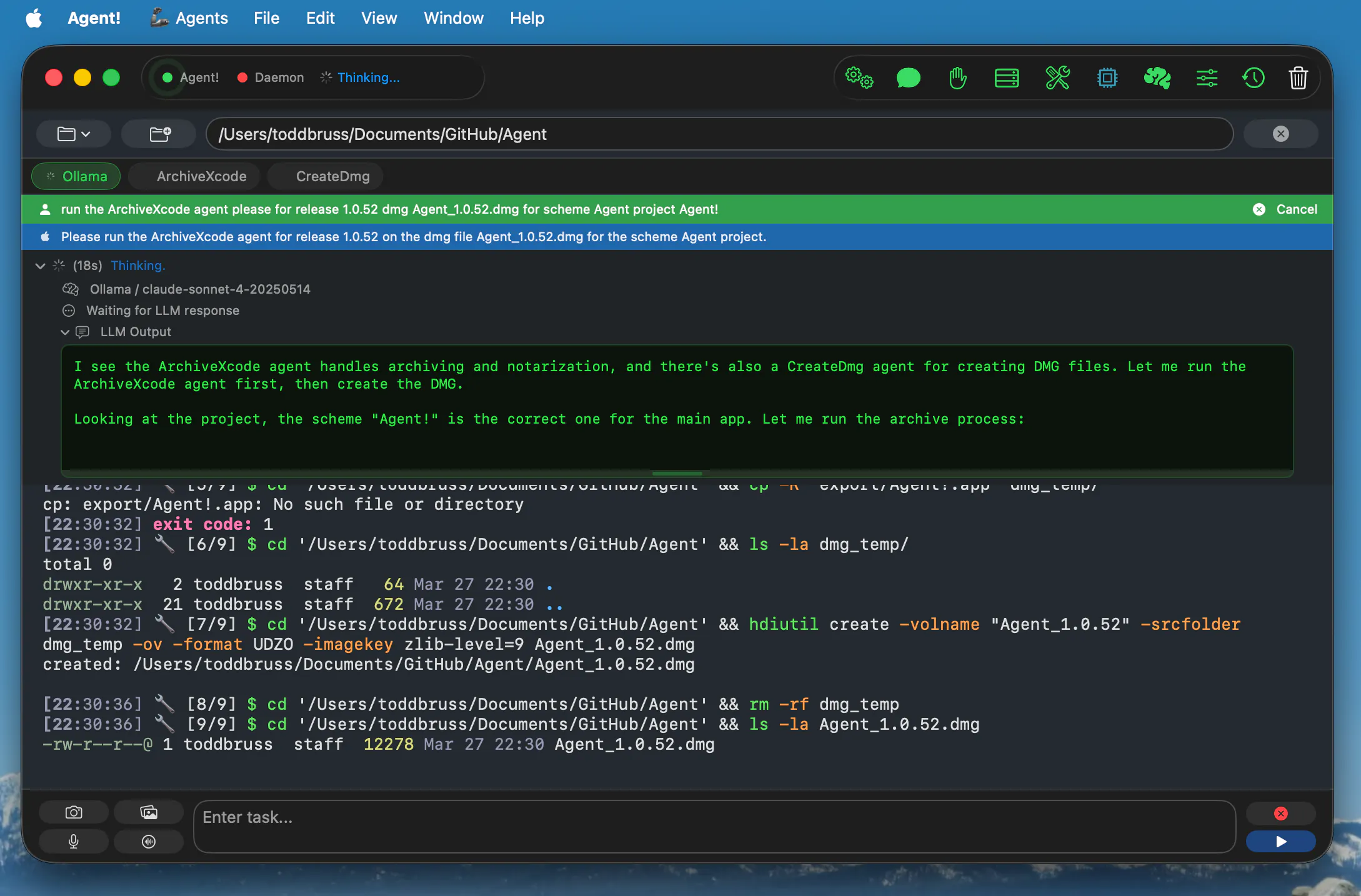This screenshot has width=1361, height=896.
Task: Click the green user prompt message bar
Action: click(x=677, y=209)
